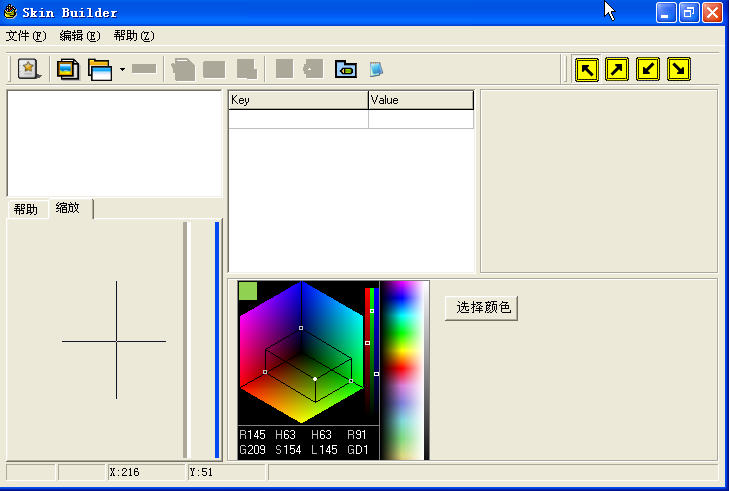Click the yellow down-left arrow button
Viewport: 729px width, 491px height.
pos(648,70)
